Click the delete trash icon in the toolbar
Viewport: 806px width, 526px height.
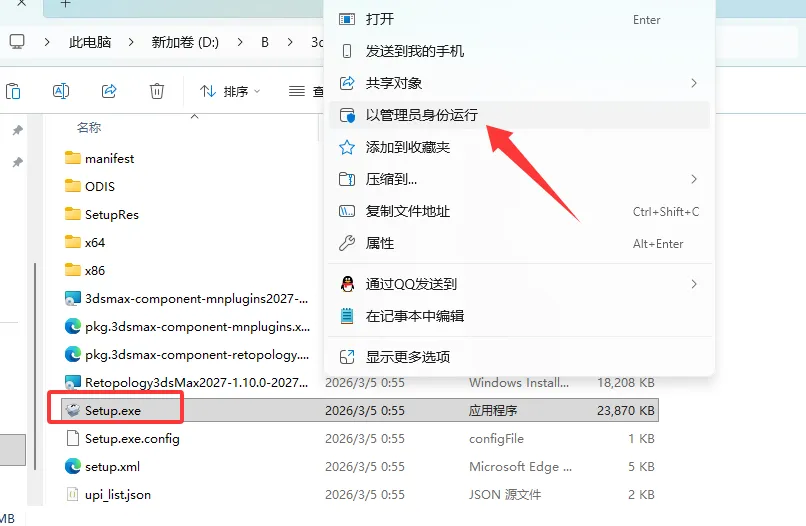[157, 92]
